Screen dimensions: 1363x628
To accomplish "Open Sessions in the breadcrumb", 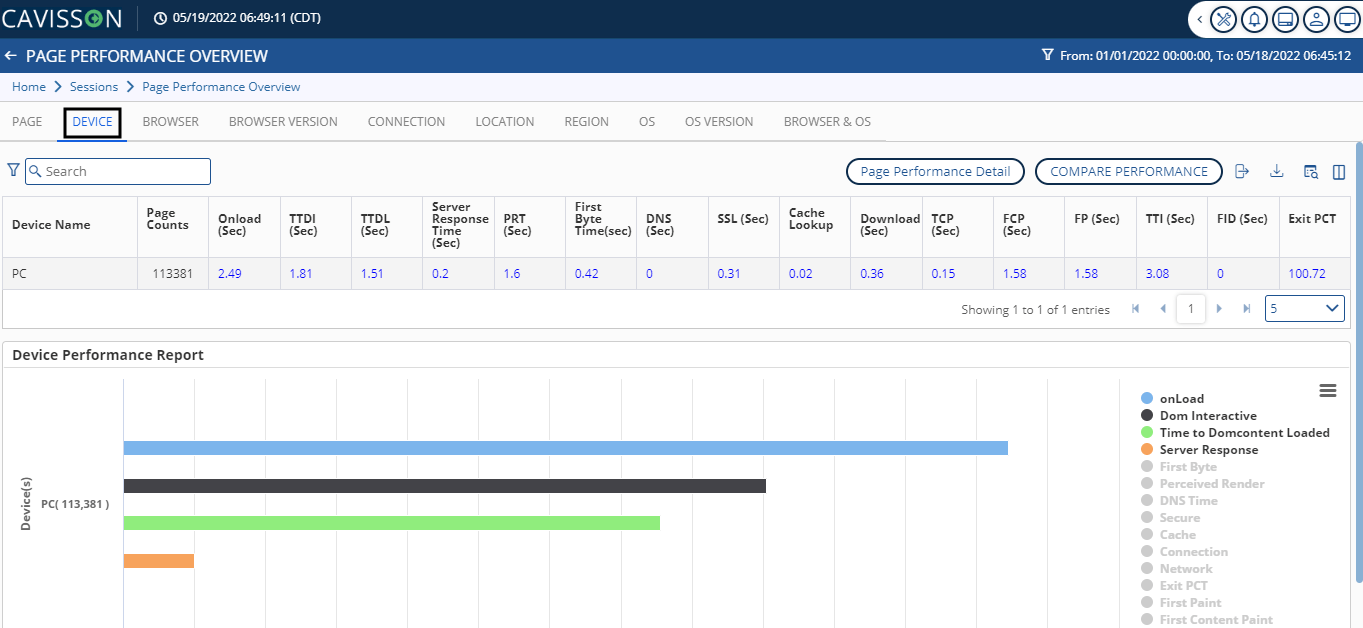I will [94, 87].
